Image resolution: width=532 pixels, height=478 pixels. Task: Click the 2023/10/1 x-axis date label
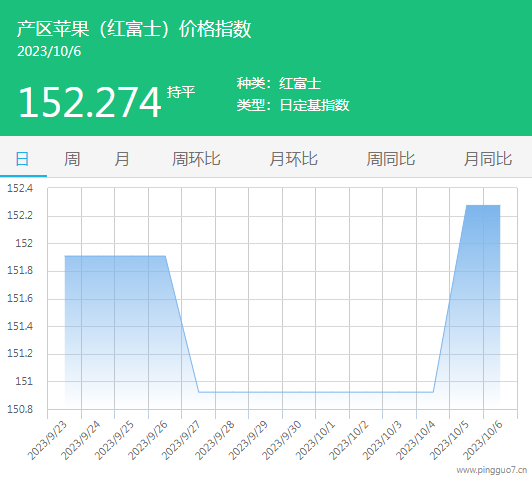[316, 440]
